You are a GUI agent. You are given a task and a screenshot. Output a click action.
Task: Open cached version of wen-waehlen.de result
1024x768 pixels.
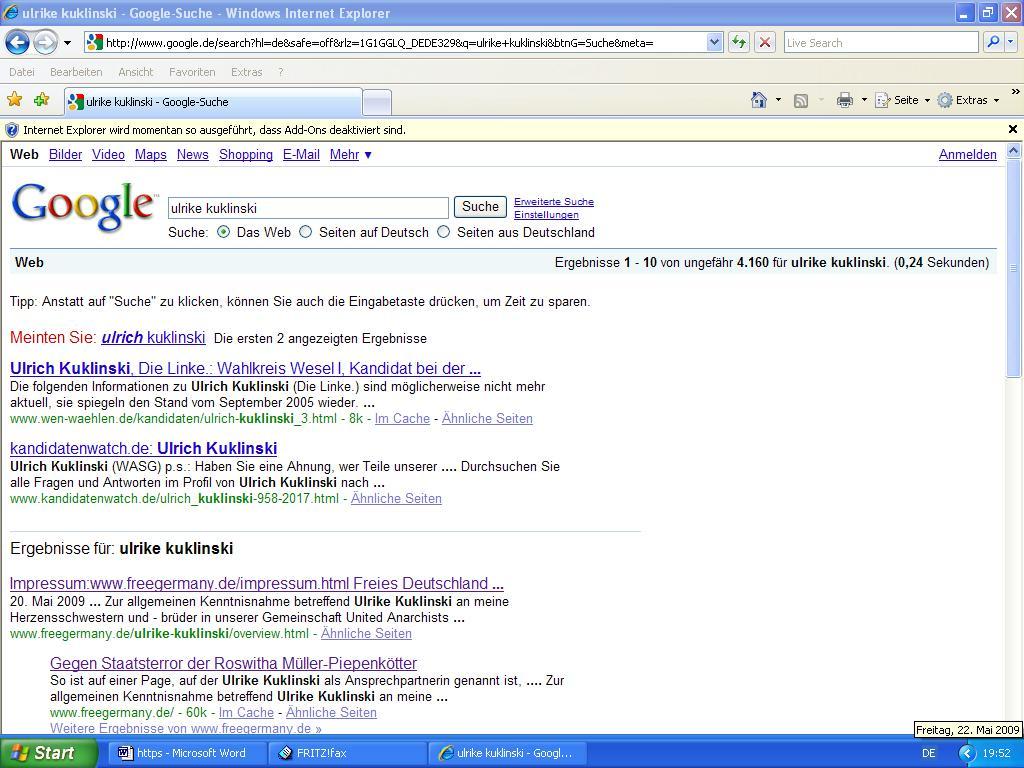pyautogui.click(x=402, y=419)
